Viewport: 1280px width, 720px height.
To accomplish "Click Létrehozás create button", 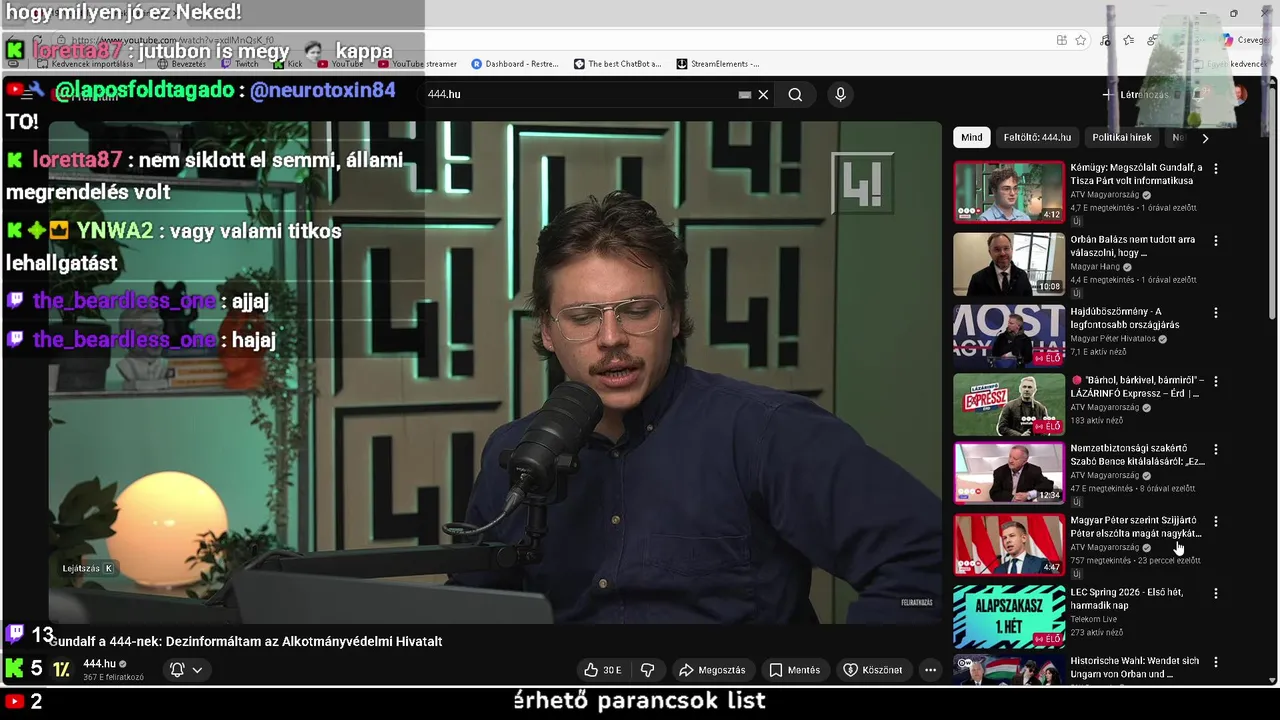I will 1135,94.
